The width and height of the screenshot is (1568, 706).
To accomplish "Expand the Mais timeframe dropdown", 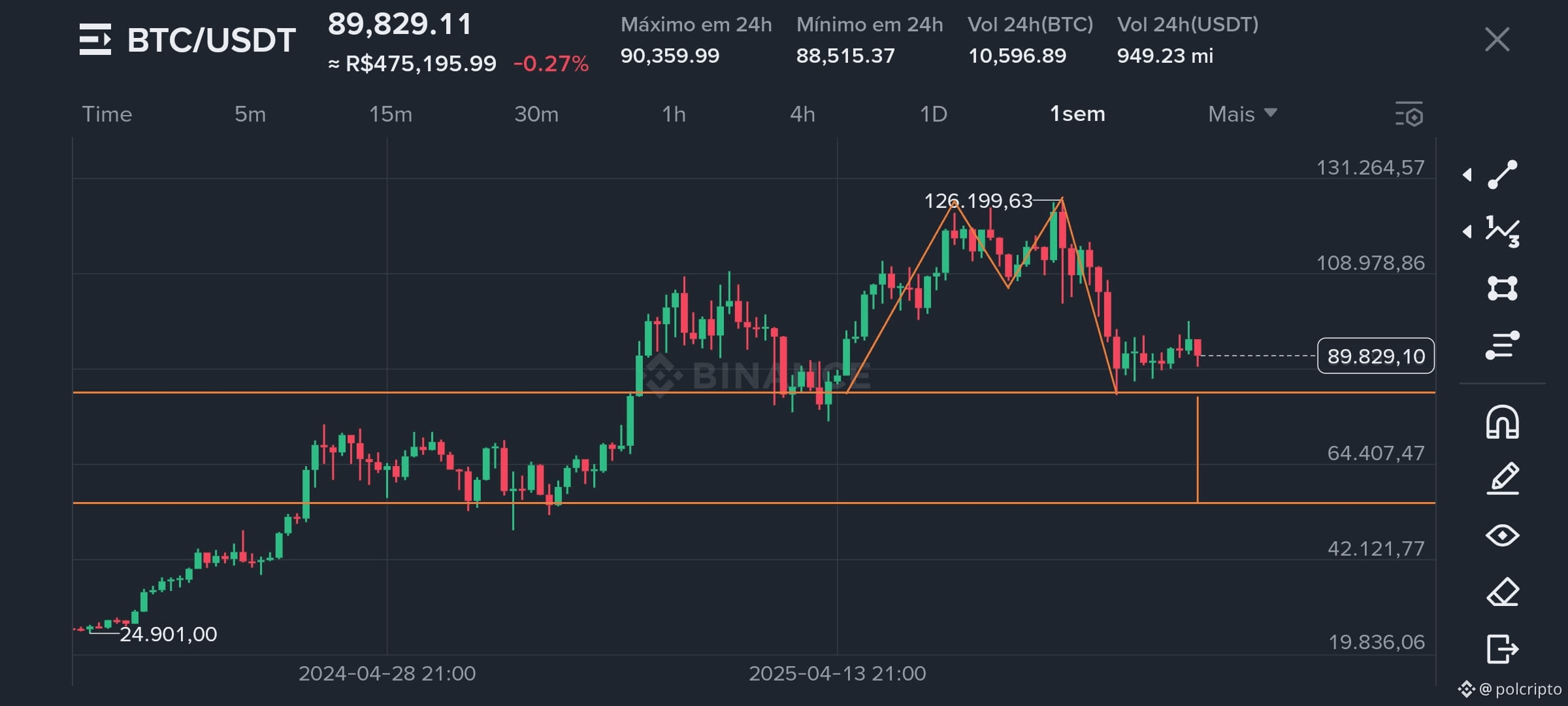I will pos(1242,114).
